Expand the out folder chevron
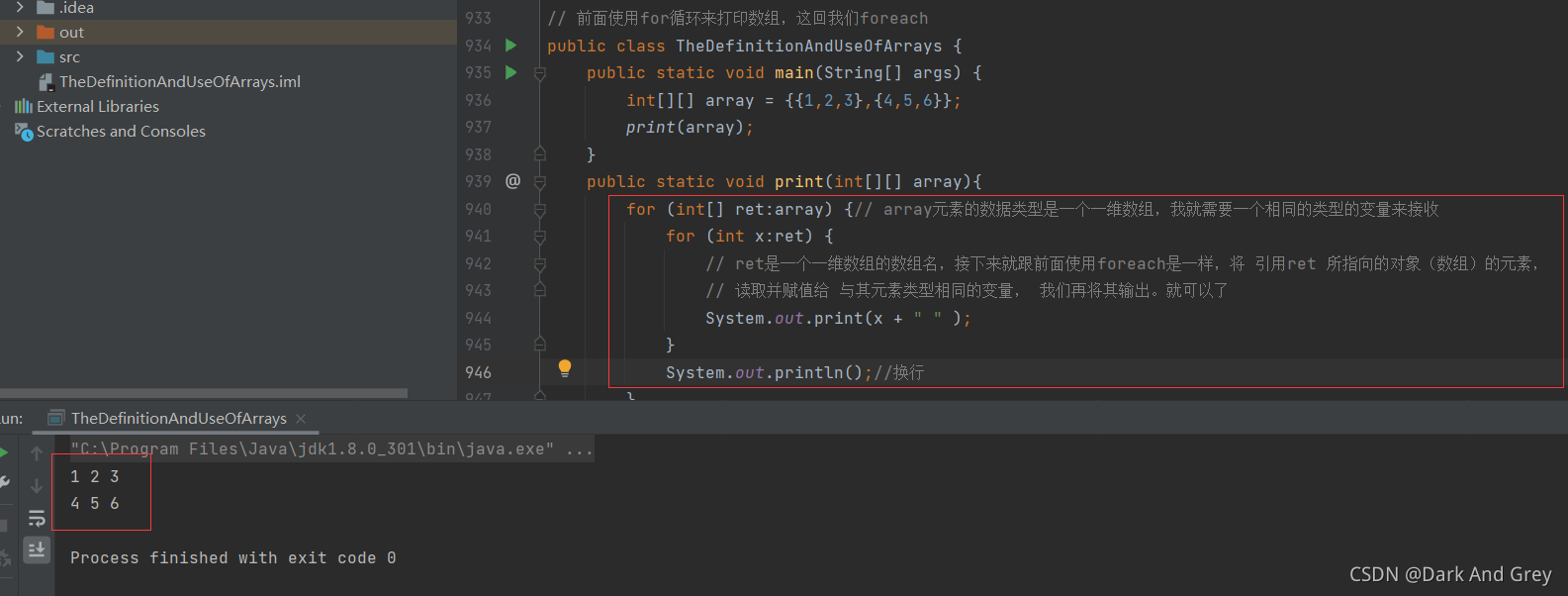Viewport: 1568px width, 596px height. coord(20,32)
